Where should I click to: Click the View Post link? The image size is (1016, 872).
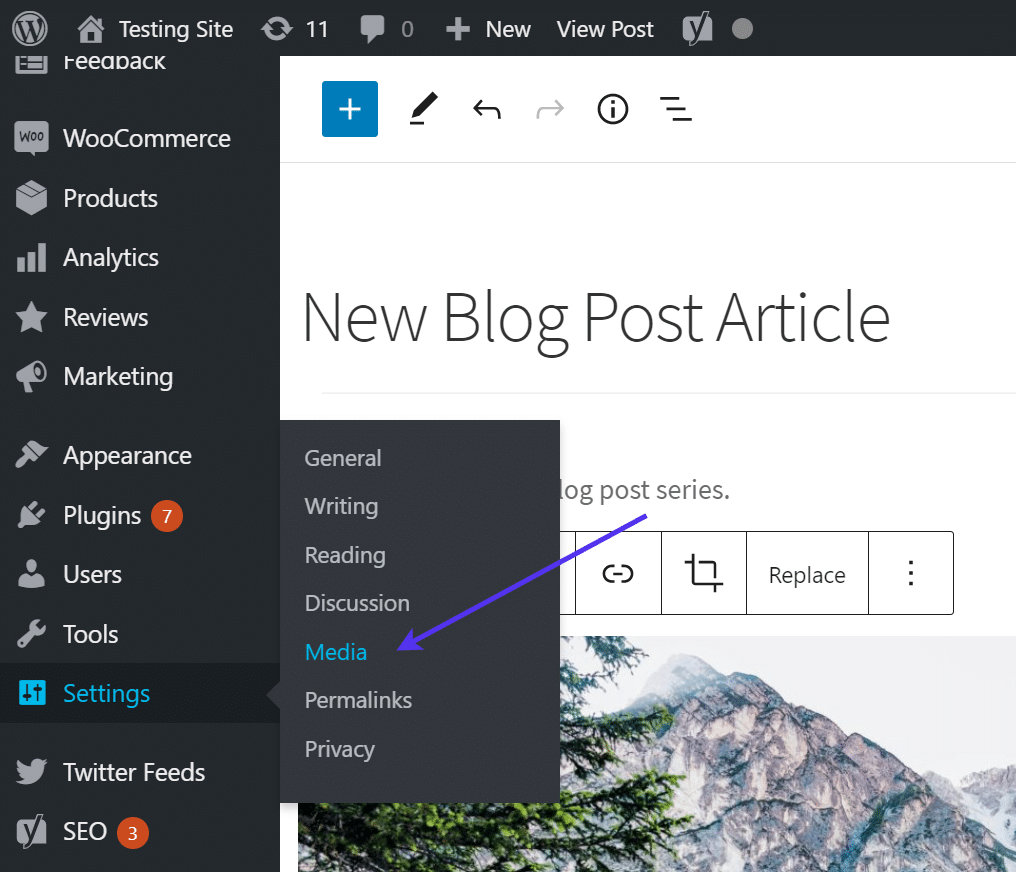[605, 29]
